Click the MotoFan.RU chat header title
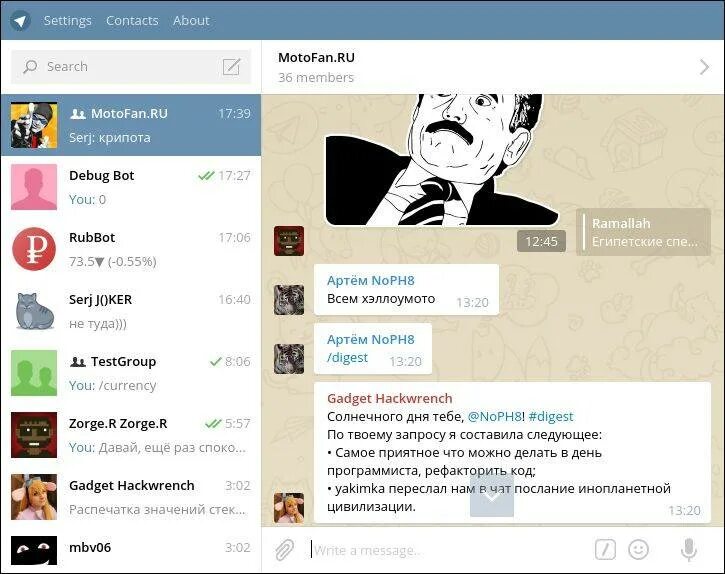 316,57
